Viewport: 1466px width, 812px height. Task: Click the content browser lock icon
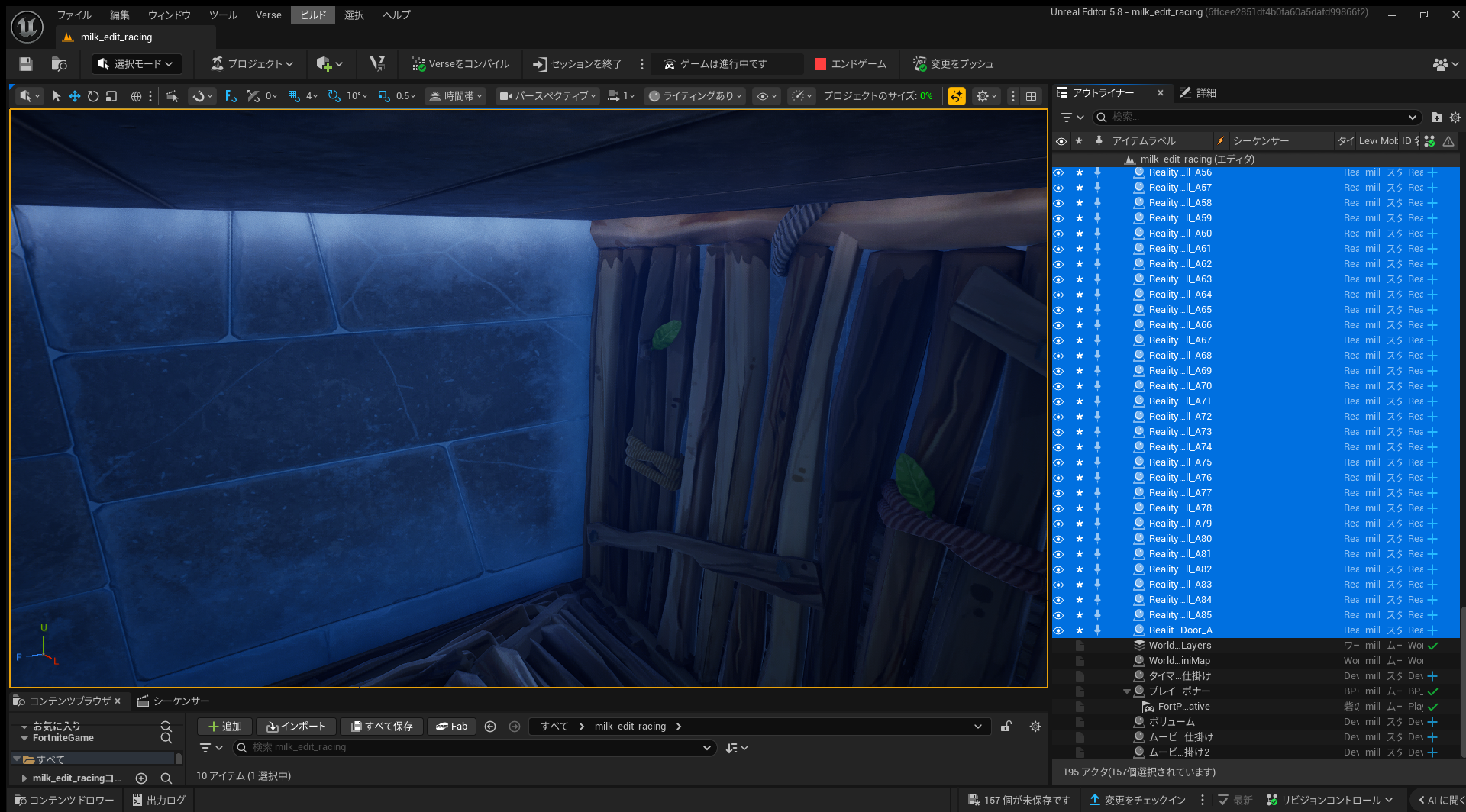(x=1006, y=727)
